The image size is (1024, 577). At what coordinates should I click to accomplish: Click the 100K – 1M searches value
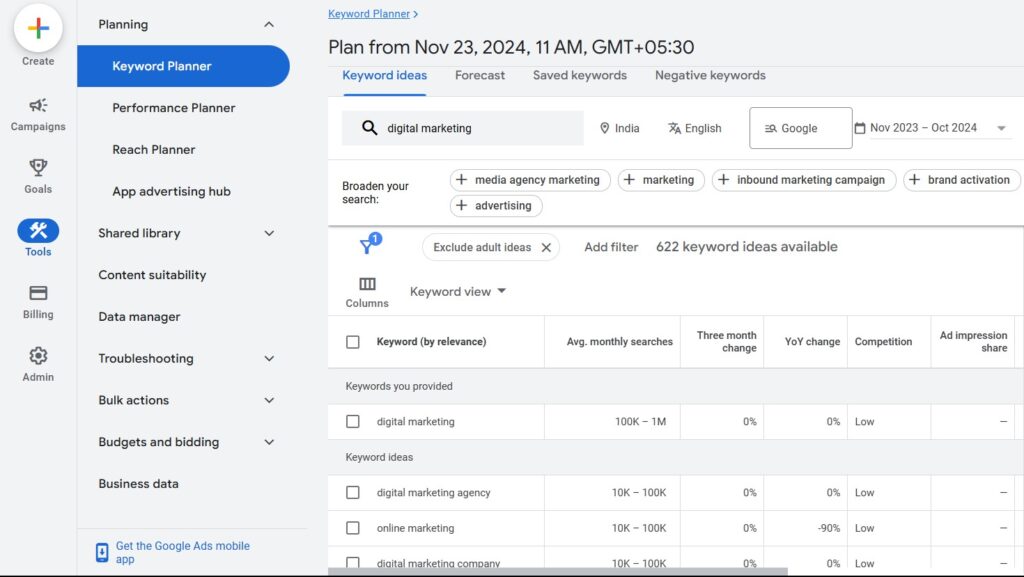coord(640,422)
